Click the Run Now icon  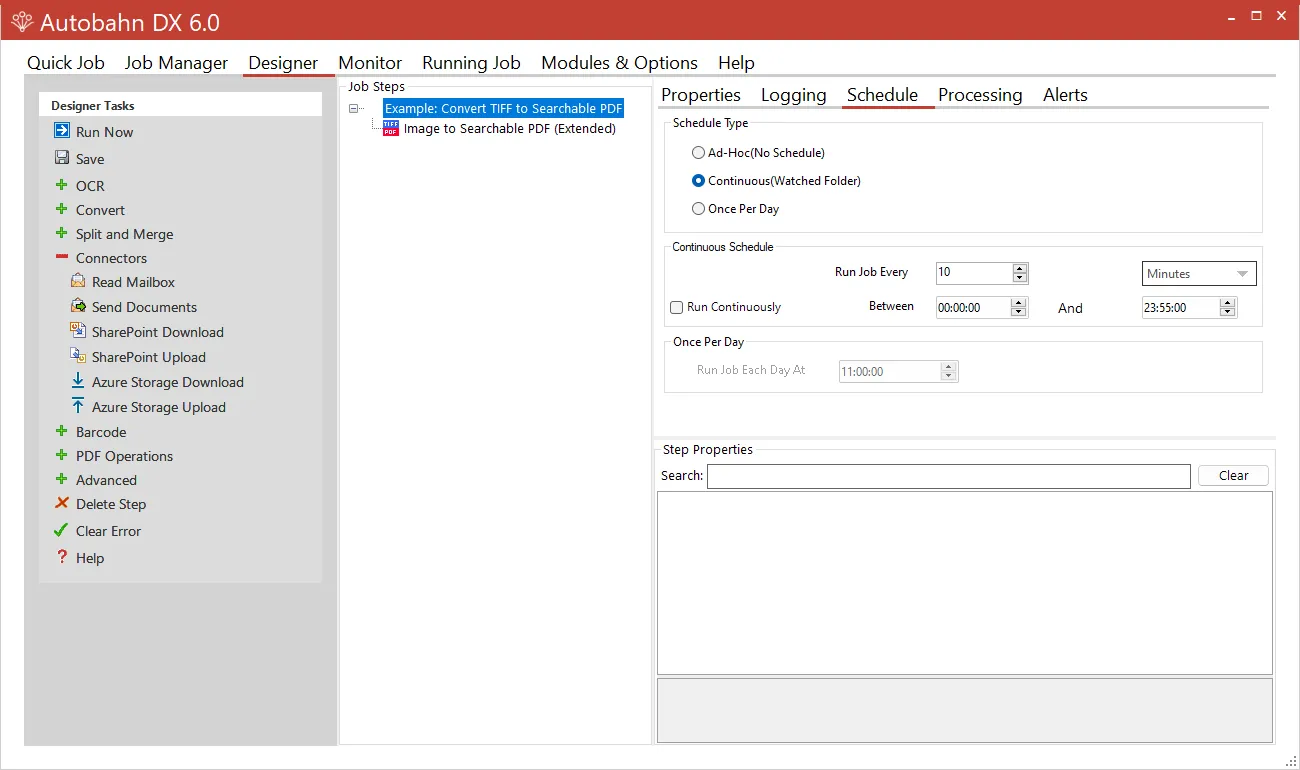62,131
